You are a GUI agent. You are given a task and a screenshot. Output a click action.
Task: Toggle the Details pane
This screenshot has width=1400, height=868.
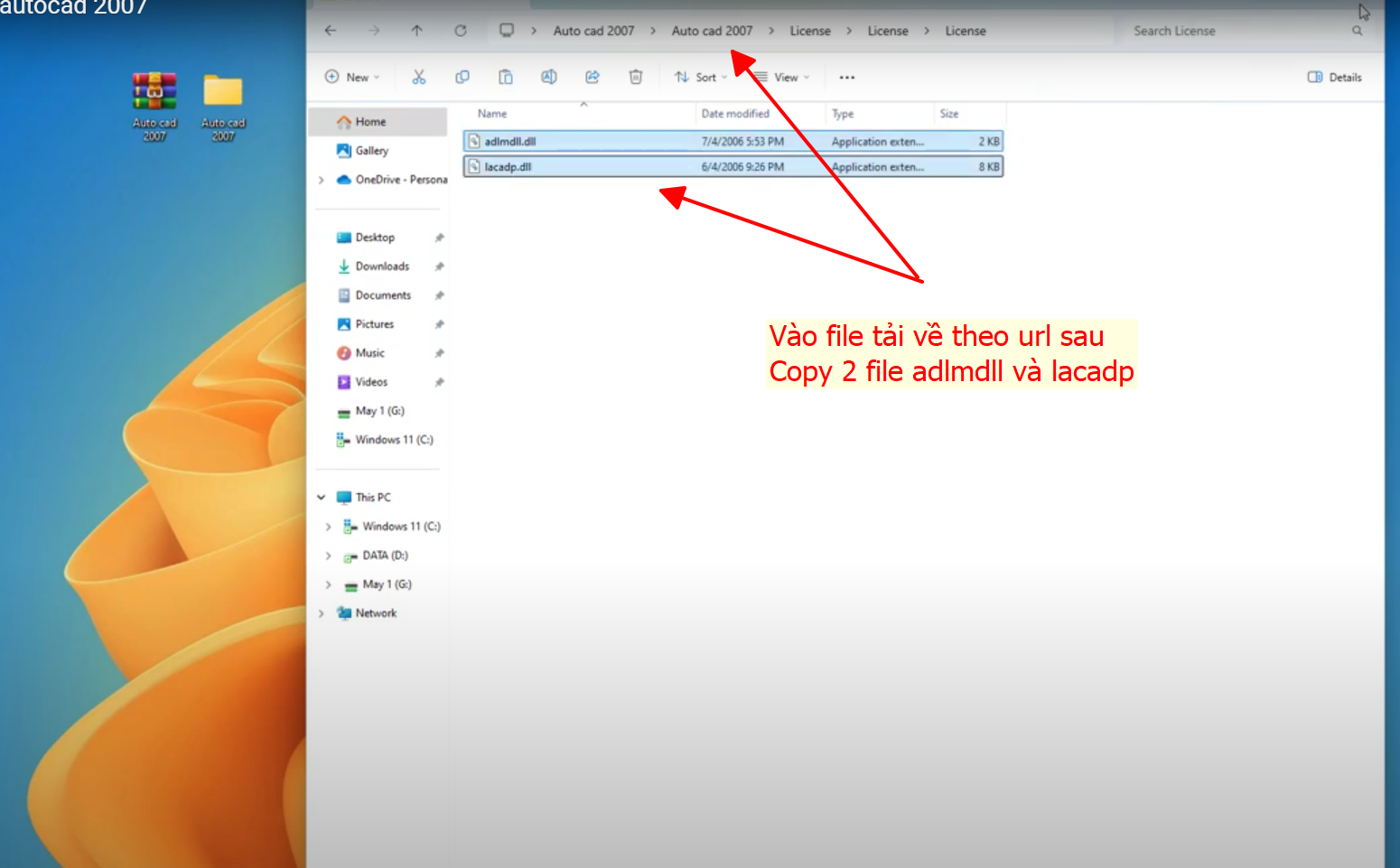click(1335, 77)
